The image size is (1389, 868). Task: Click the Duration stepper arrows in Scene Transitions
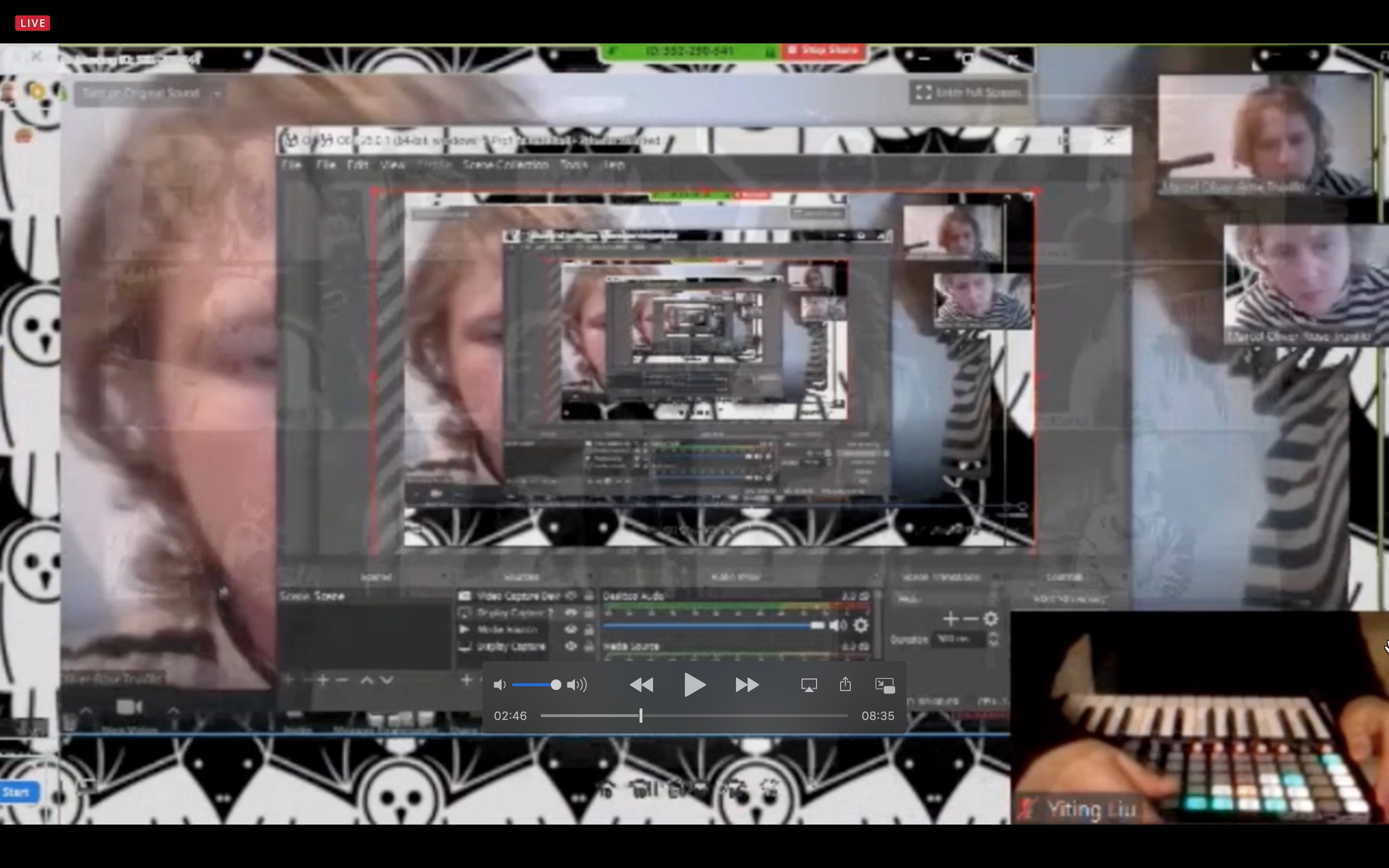point(993,639)
